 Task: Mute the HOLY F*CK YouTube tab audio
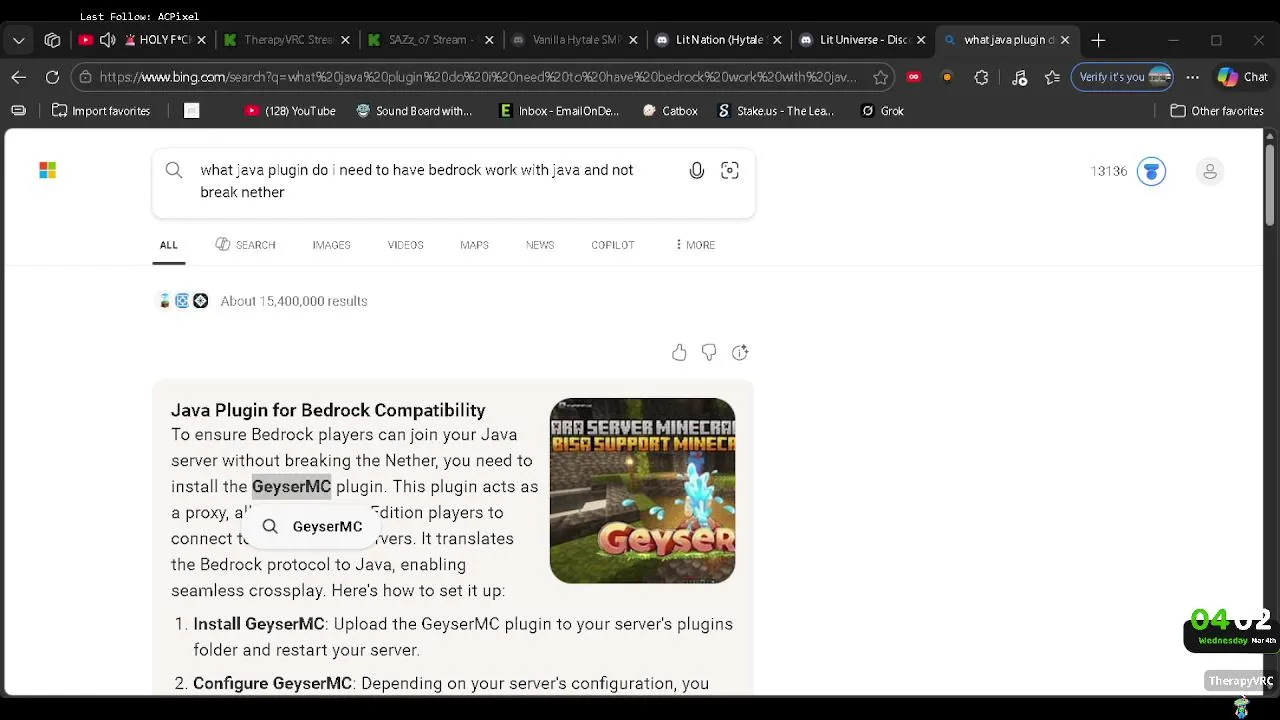click(x=108, y=40)
